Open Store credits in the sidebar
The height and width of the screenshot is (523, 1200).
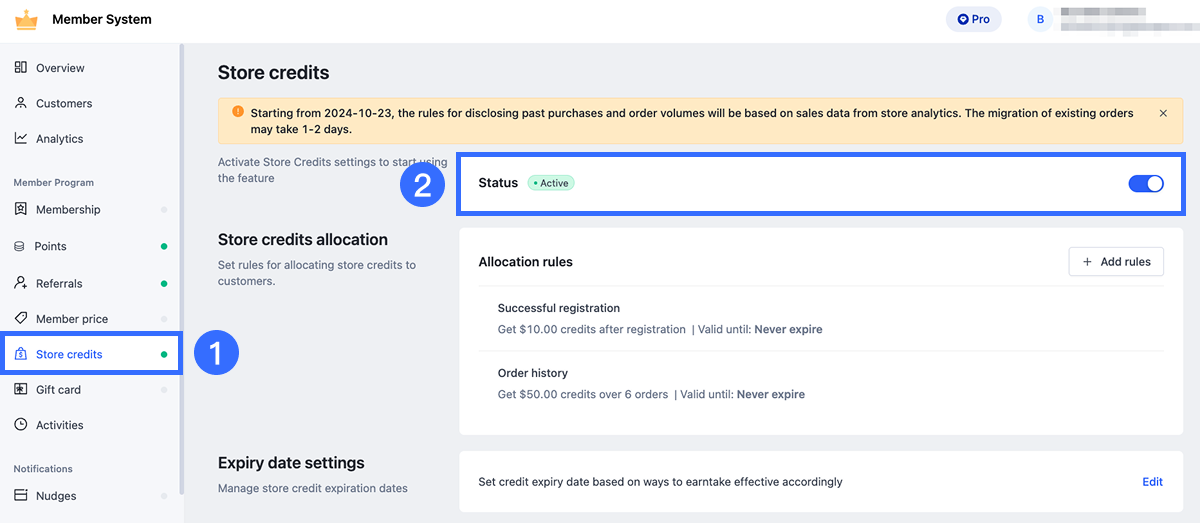69,354
